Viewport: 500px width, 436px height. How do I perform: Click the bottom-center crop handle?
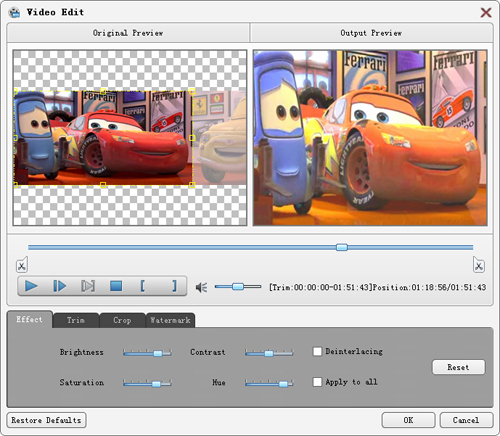pyautogui.click(x=103, y=185)
